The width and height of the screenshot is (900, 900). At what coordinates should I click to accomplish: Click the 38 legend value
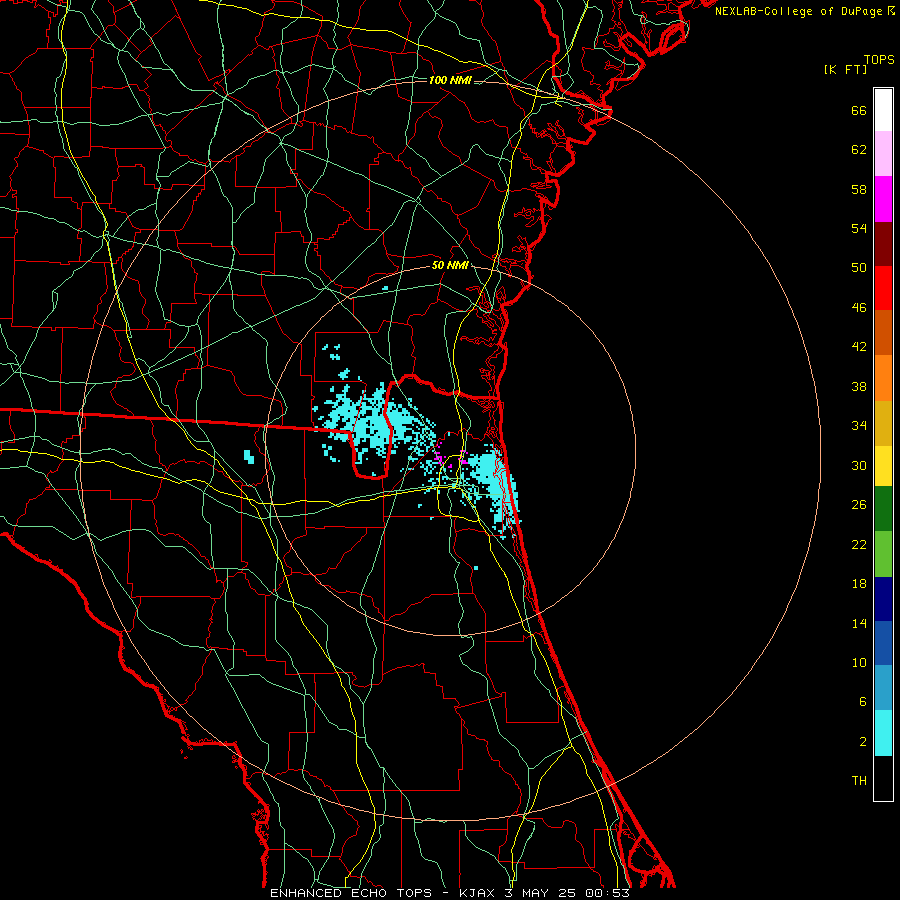(859, 386)
